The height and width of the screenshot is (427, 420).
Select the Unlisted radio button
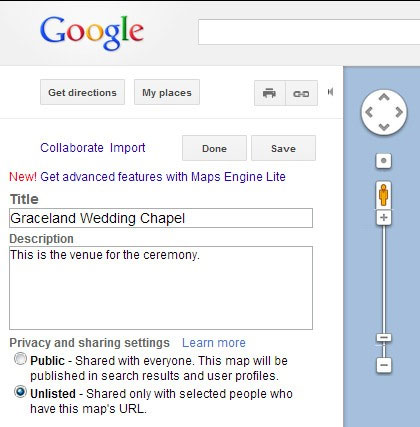(20, 392)
